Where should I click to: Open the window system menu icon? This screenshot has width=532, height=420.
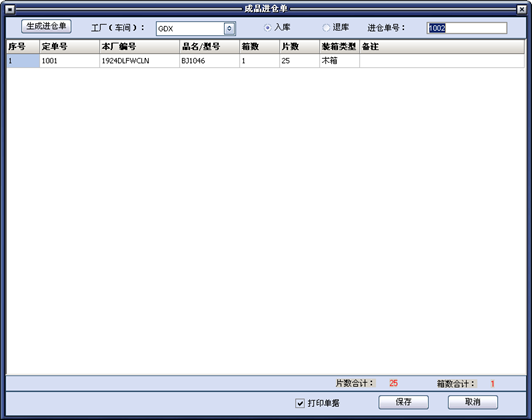10,9
